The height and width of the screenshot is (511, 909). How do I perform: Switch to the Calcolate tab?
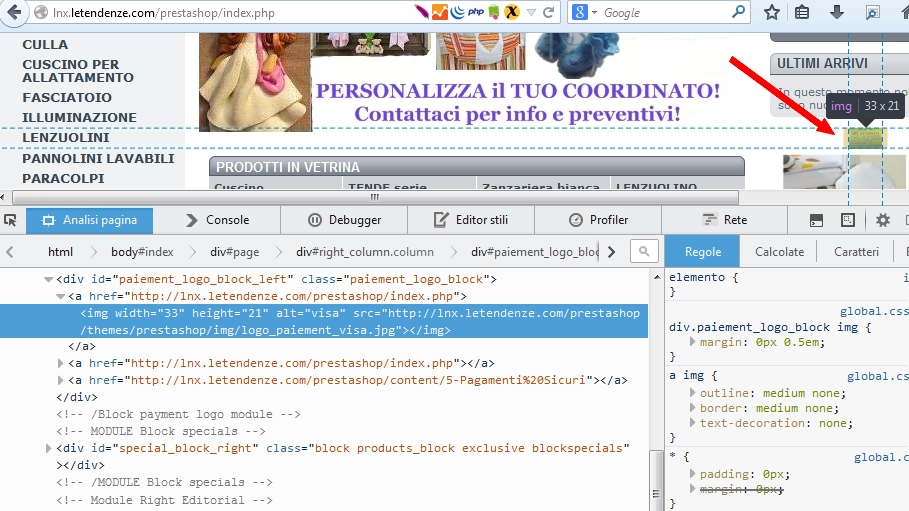coord(779,252)
